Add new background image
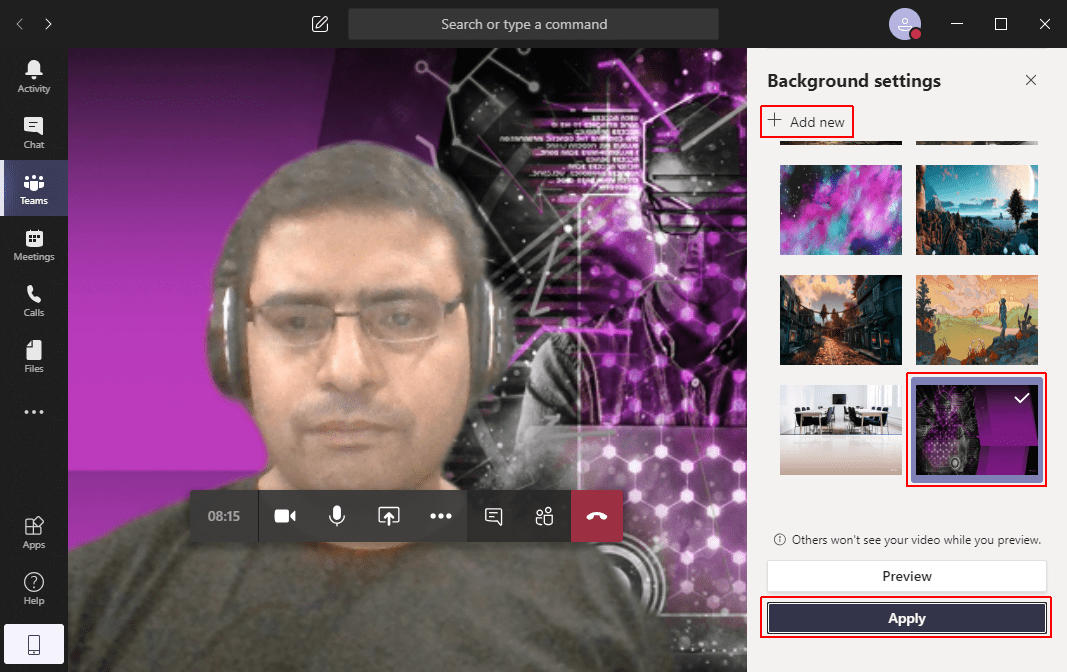The height and width of the screenshot is (672, 1067). pos(807,121)
